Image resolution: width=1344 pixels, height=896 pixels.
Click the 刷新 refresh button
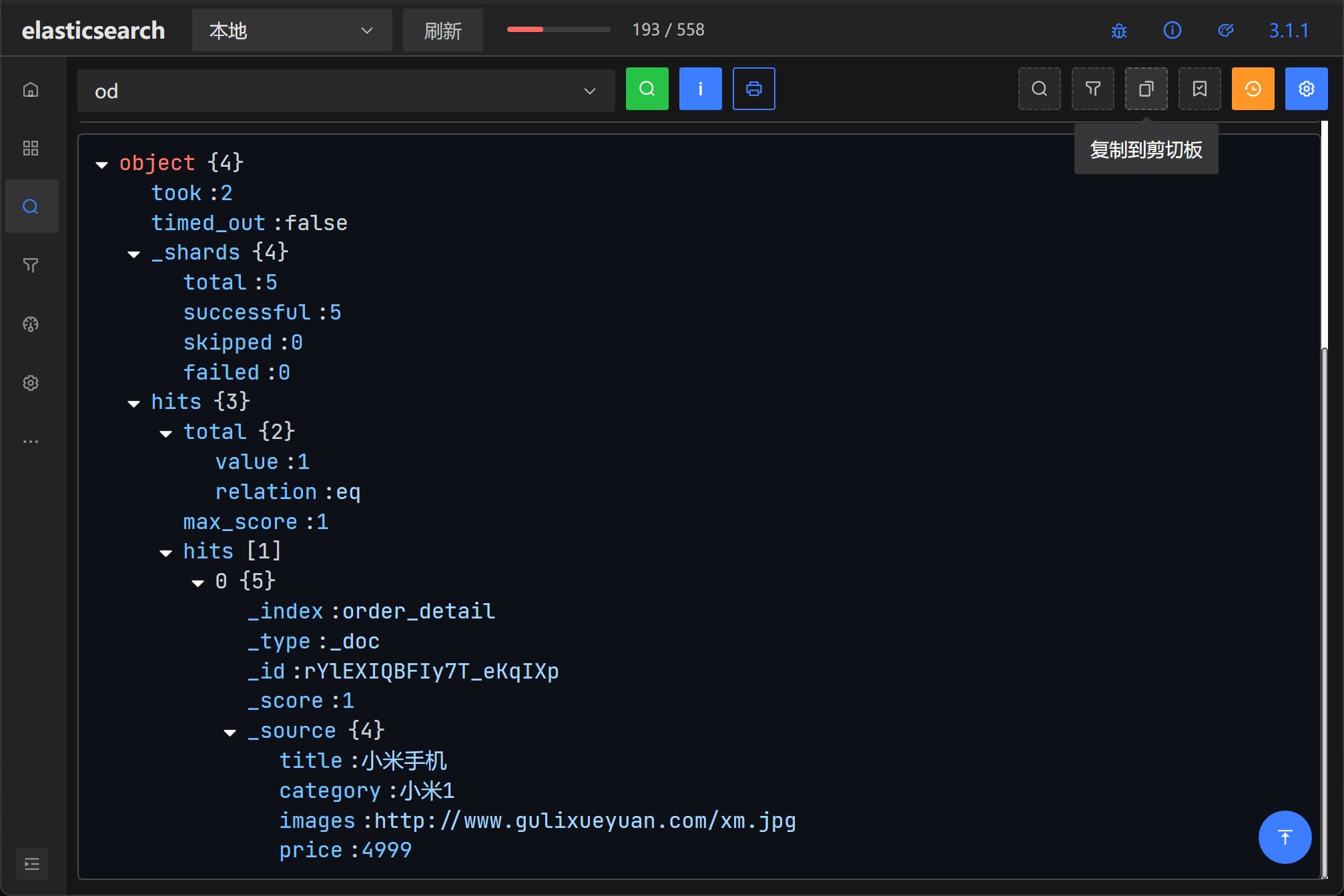point(442,31)
